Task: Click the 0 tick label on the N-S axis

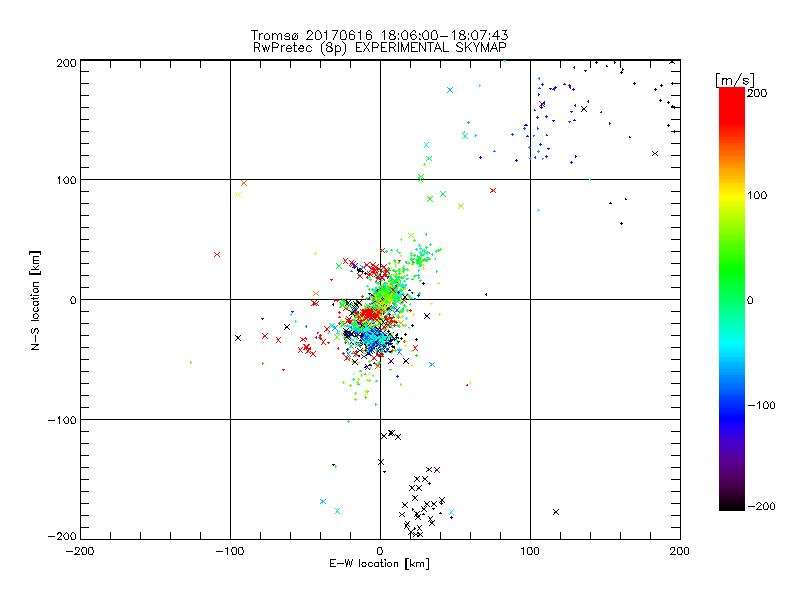Action: pyautogui.click(x=72, y=300)
